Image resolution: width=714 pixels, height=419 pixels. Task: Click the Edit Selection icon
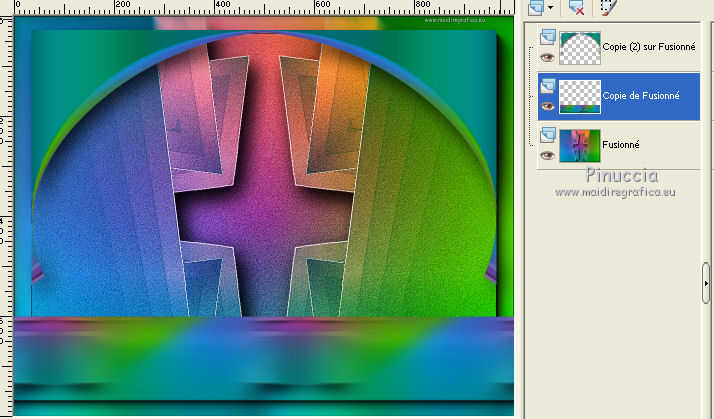[607, 7]
